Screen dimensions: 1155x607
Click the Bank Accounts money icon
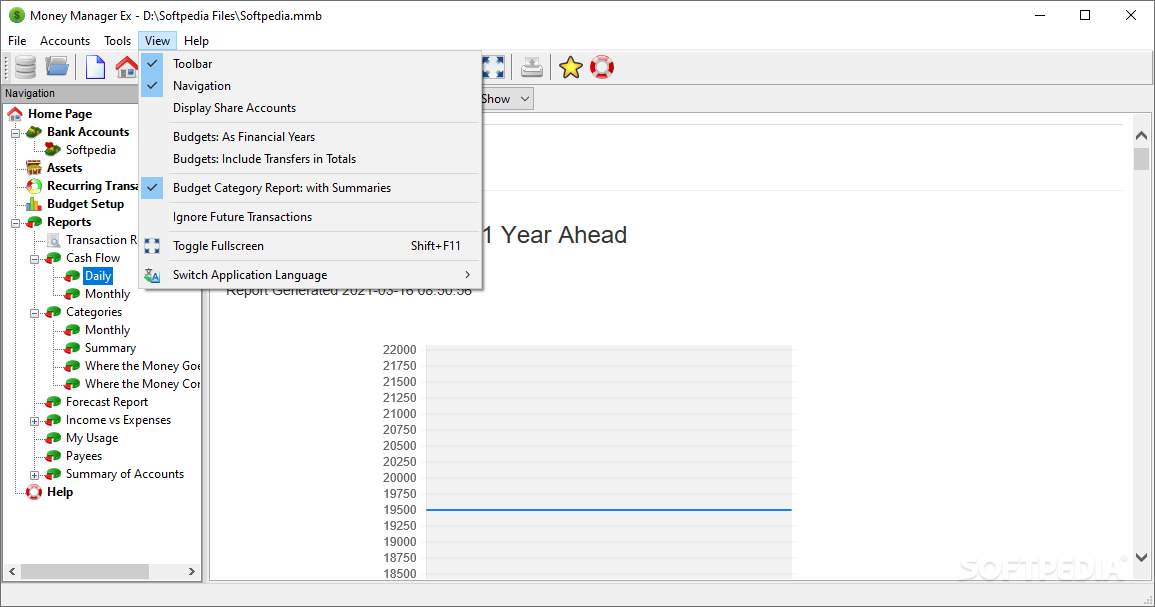click(x=34, y=132)
